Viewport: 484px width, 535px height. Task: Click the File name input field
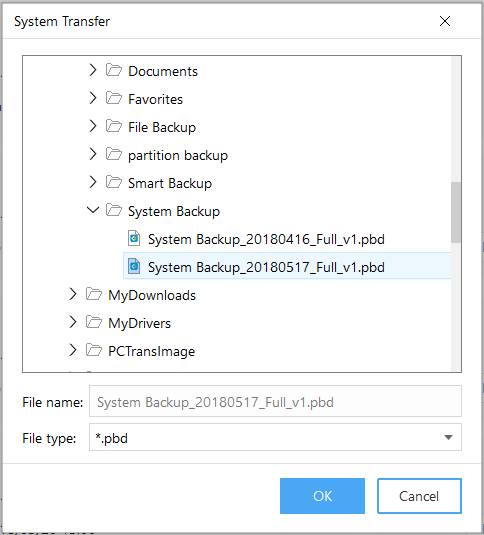(x=275, y=401)
